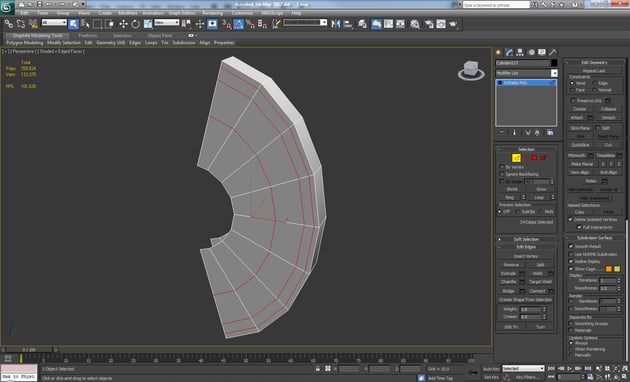Open selection filter All dropdown
This screenshot has height=382, width=630.
54,22
